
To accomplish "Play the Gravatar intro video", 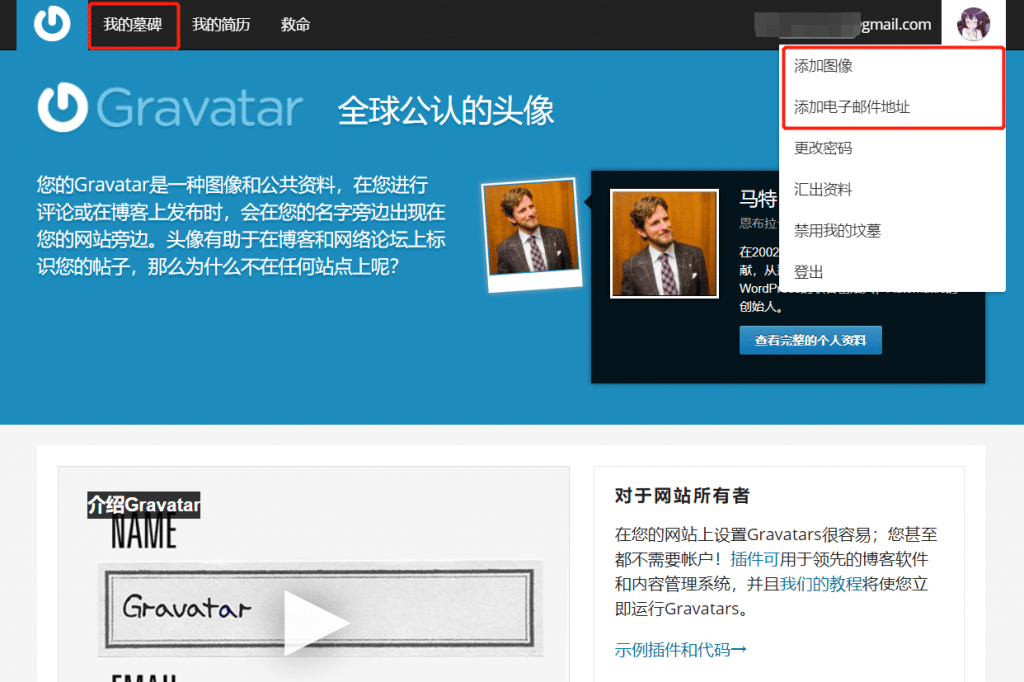I will click(x=316, y=622).
